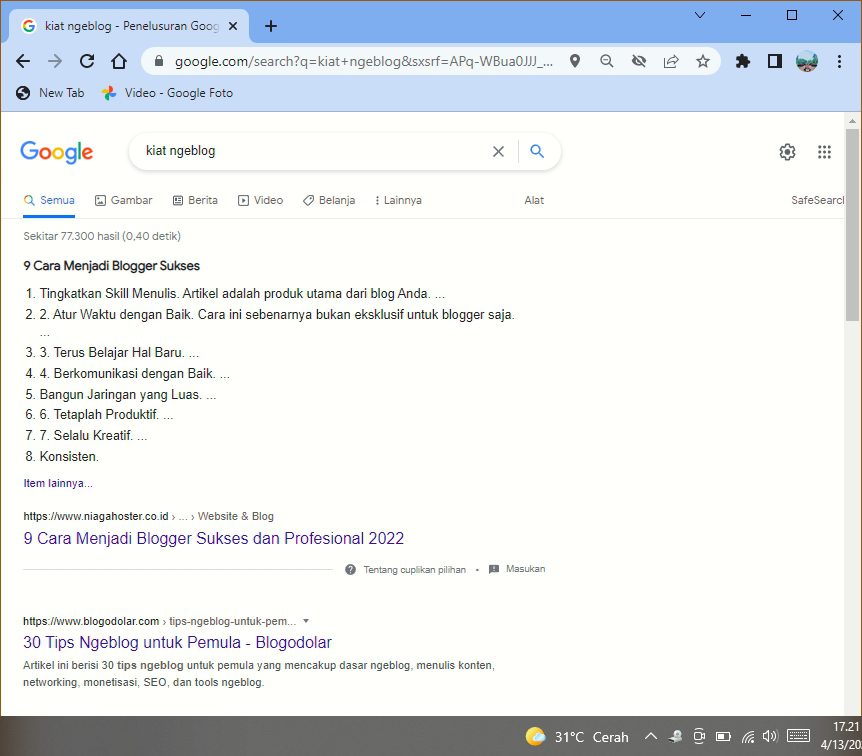This screenshot has height=756, width=862.
Task: Open Google apps grid
Action: click(824, 152)
